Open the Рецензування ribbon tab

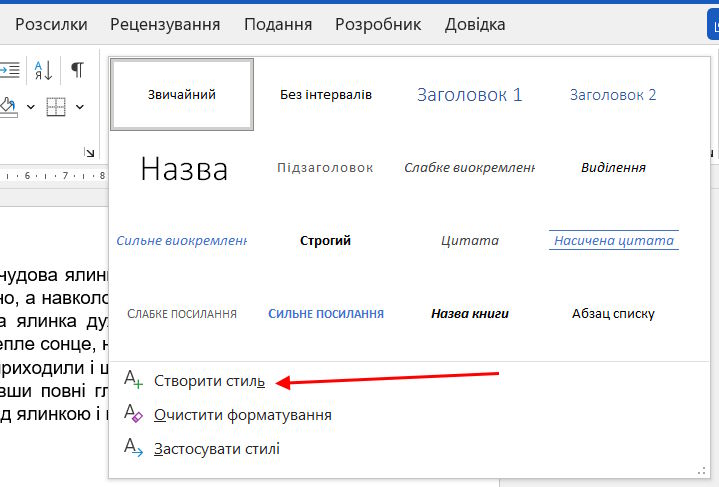click(165, 24)
